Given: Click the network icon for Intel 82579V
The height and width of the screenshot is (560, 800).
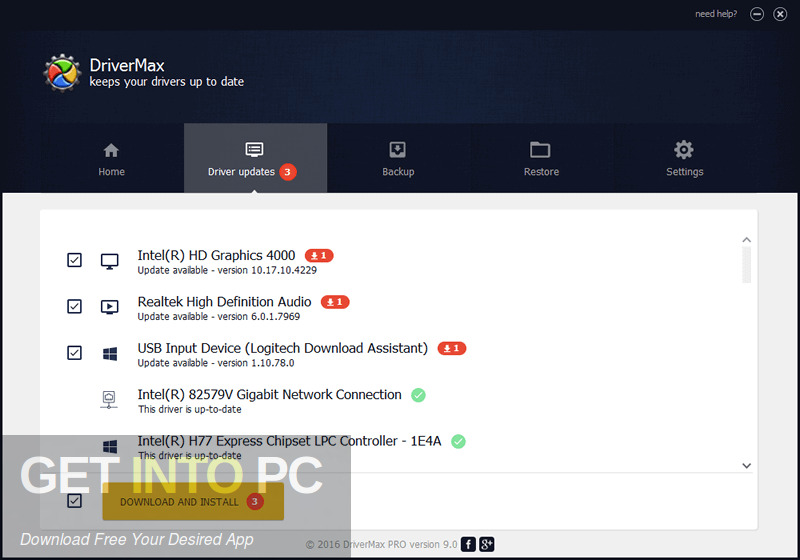Looking at the screenshot, I should (x=109, y=399).
